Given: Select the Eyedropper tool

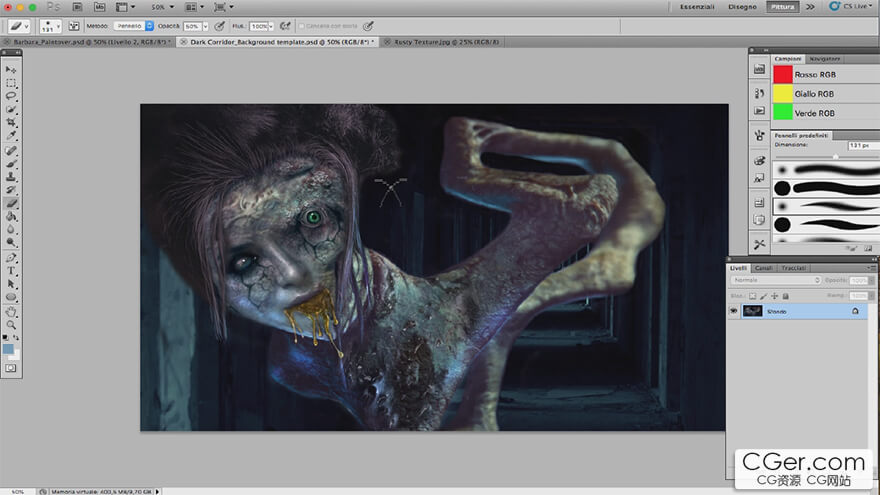Looking at the screenshot, I should [x=11, y=135].
